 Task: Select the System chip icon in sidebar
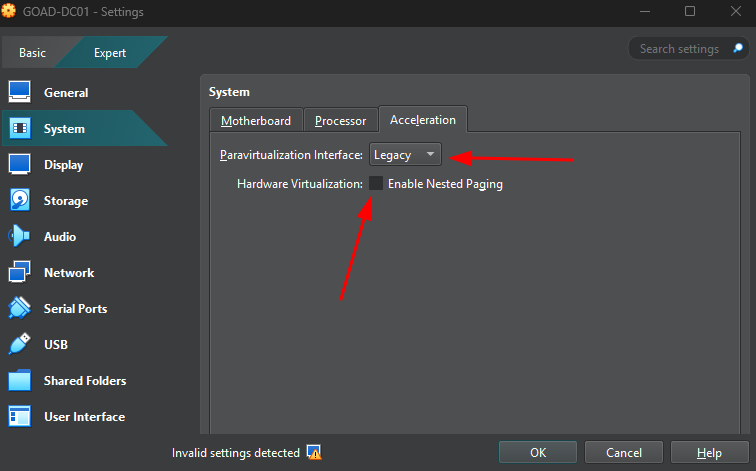pyautogui.click(x=19, y=128)
